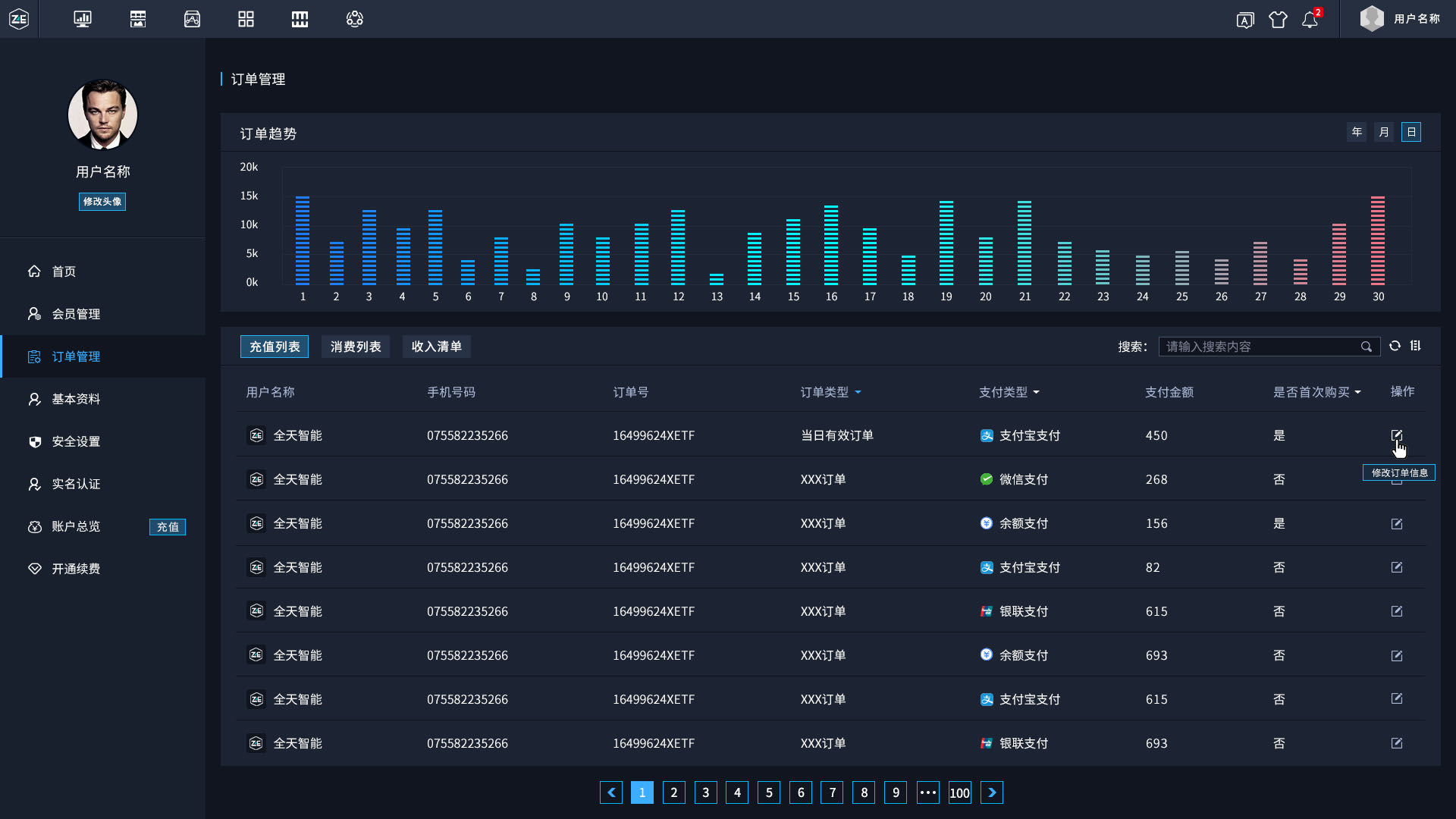Viewport: 1456px width, 819px height.
Task: Open the circular network icon in top bar
Action: pos(354,19)
